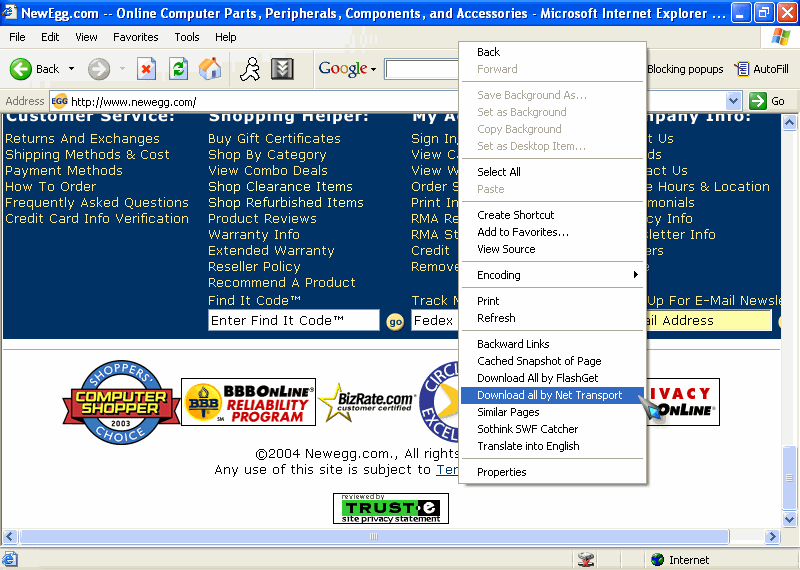Expand the Encoding submenu
The image size is (800, 570).
[554, 275]
